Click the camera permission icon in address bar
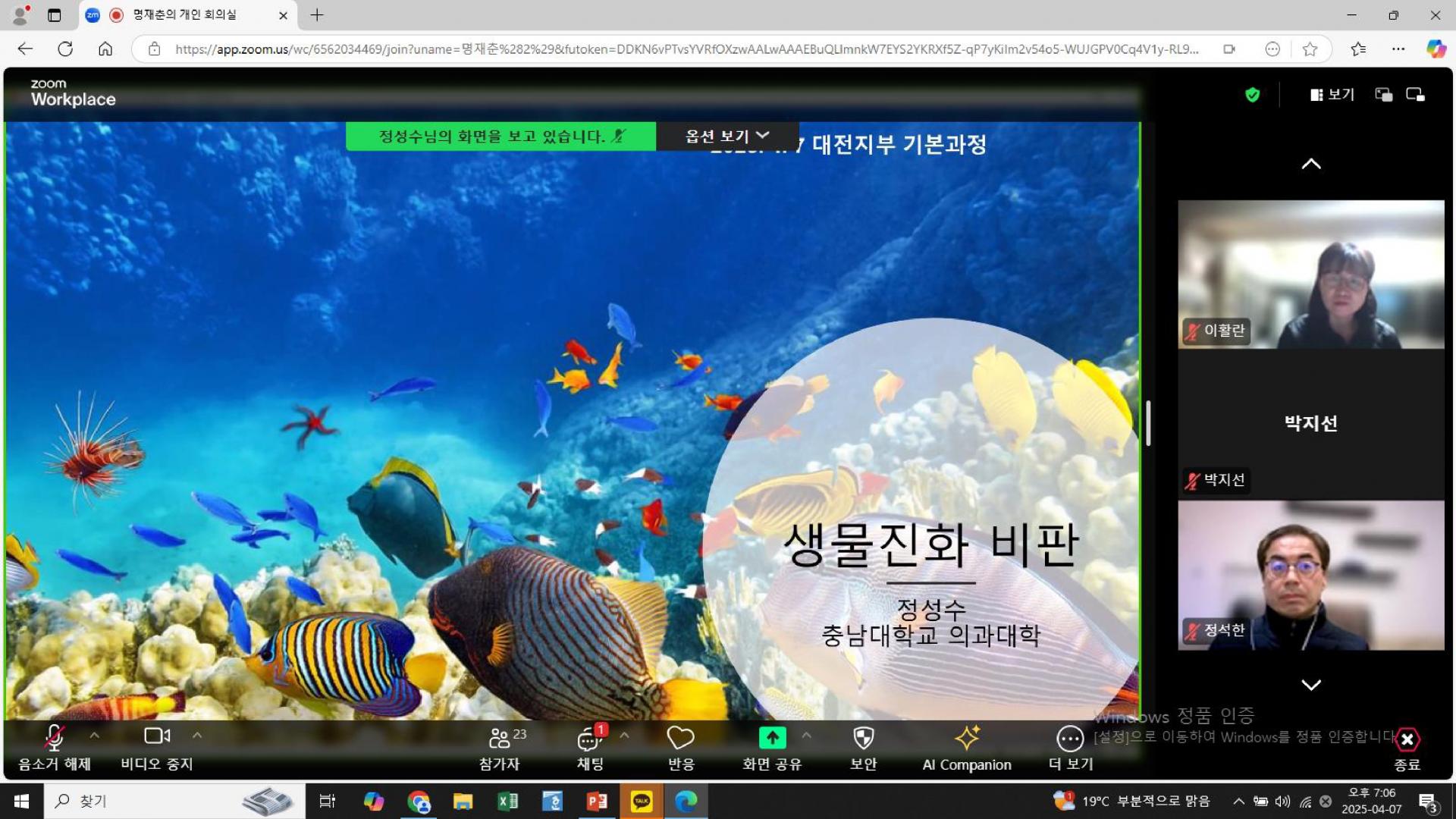 click(1229, 49)
